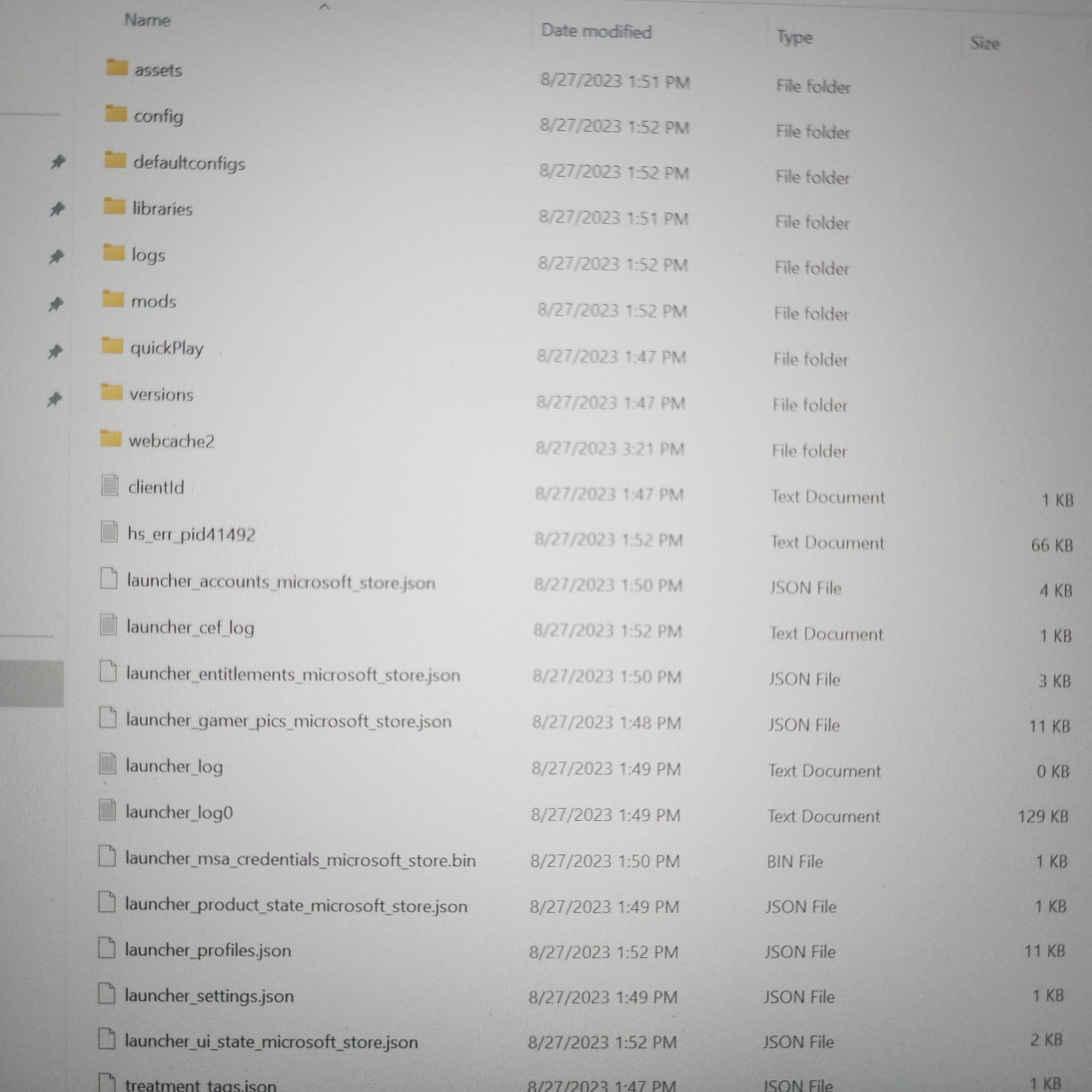The height and width of the screenshot is (1092, 1092).
Task: Click the versions folder icon
Action: pyautogui.click(x=111, y=391)
